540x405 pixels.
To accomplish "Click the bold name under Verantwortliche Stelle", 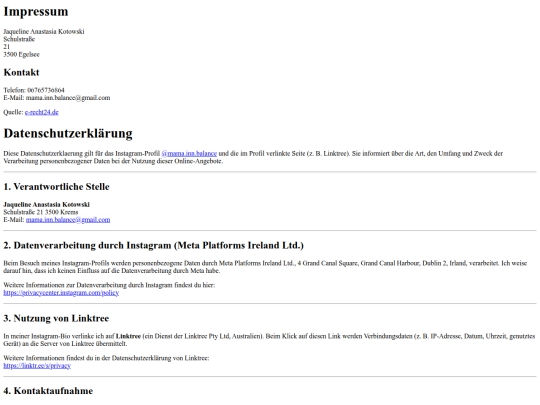I will coord(46,204).
